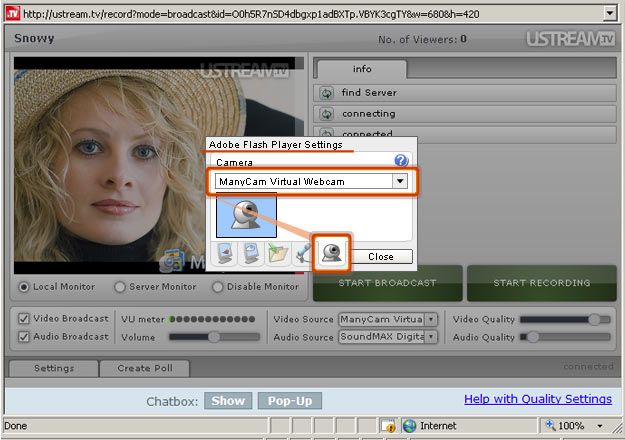
Task: Click the refresh icon beside find Server
Action: pos(326,93)
